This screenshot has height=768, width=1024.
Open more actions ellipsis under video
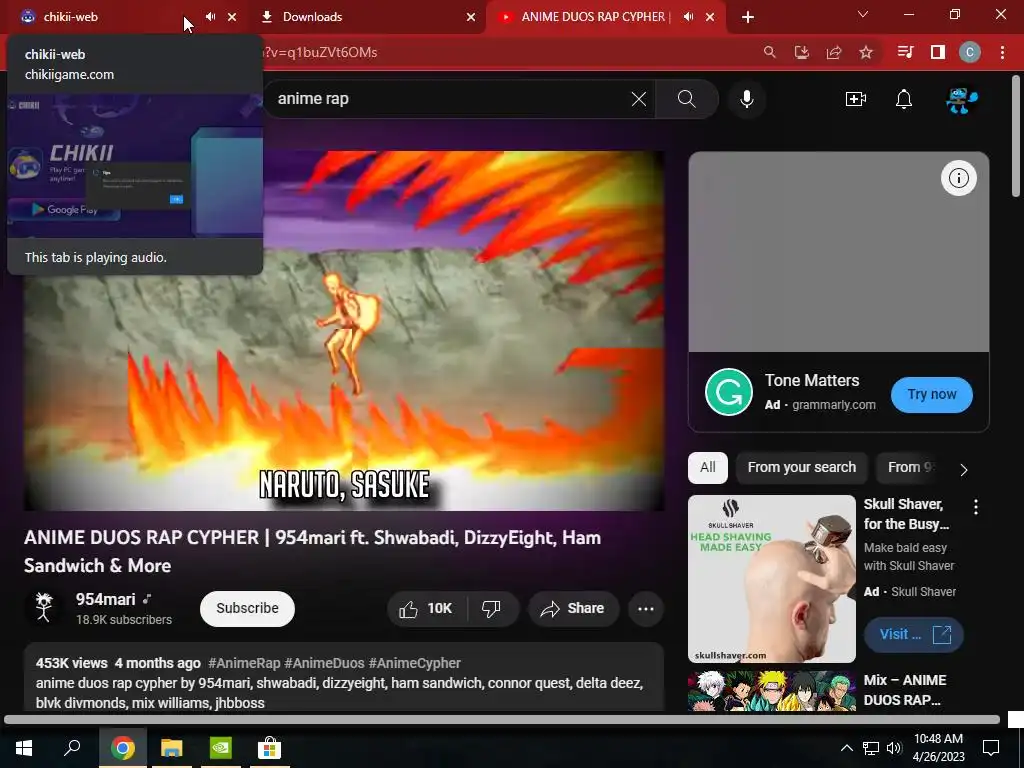(646, 609)
